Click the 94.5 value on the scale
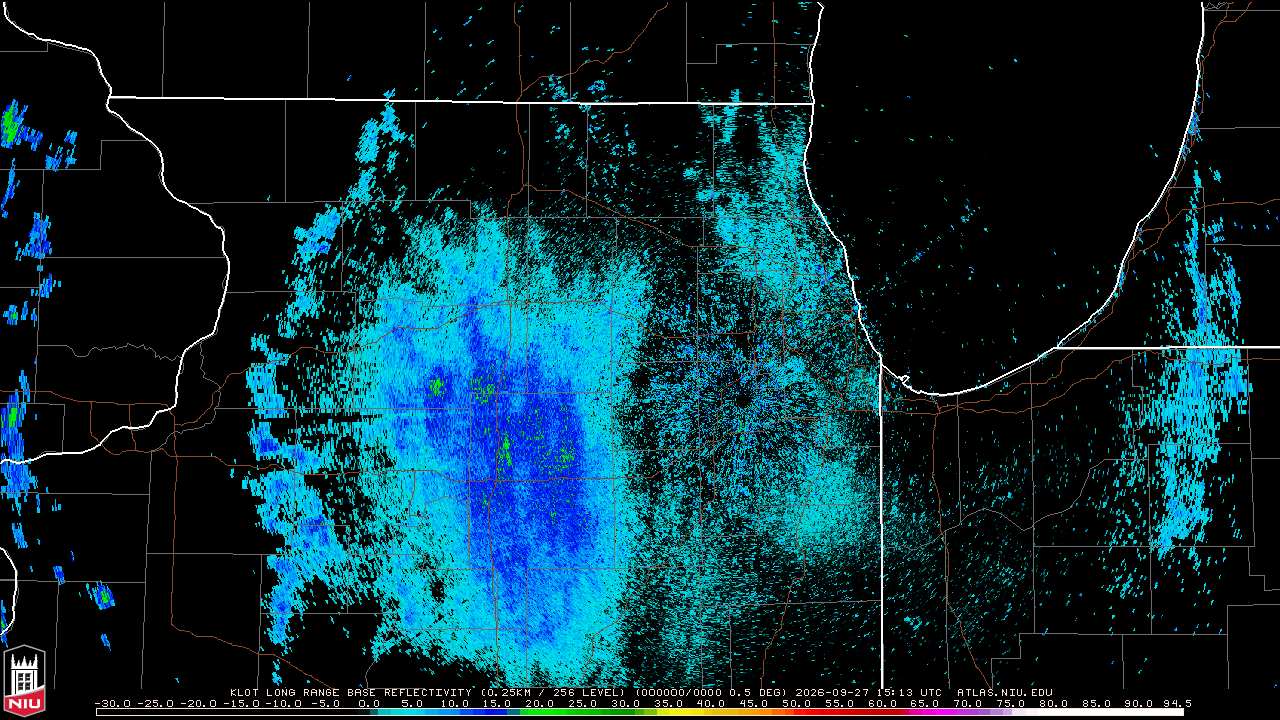Screen dimensions: 1280x720 [1177, 703]
